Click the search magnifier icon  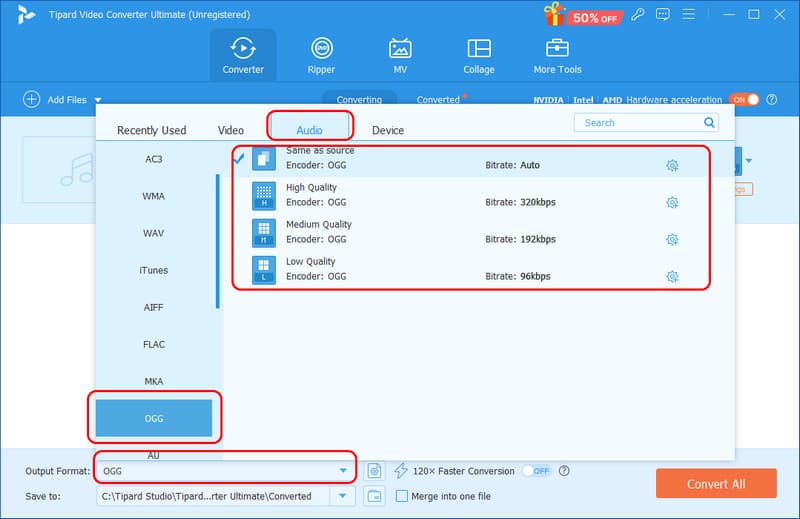tap(709, 122)
